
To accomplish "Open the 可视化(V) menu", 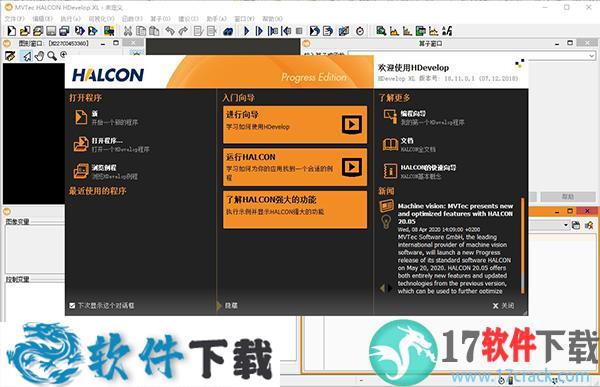I will (101, 18).
